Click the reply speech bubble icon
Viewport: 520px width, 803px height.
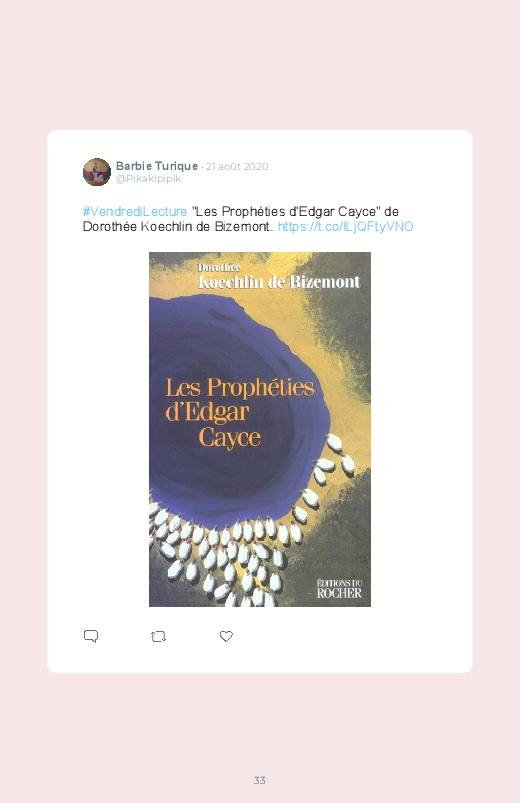[91, 636]
